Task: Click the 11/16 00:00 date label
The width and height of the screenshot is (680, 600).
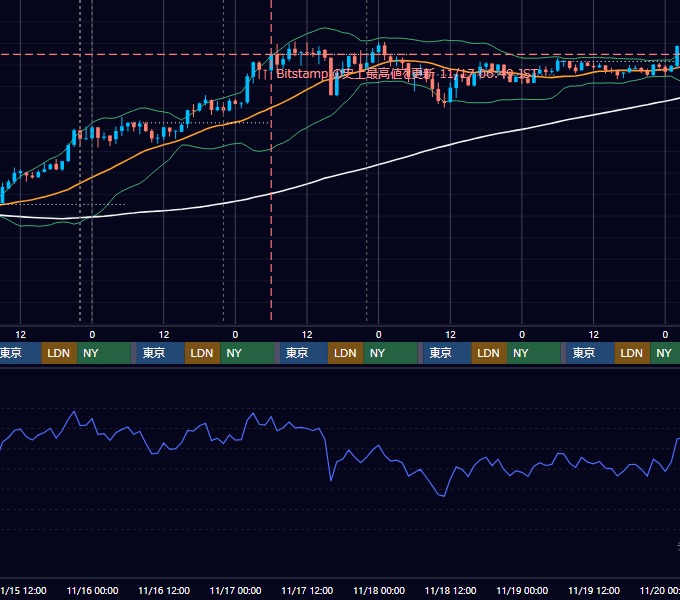Action: [92, 590]
